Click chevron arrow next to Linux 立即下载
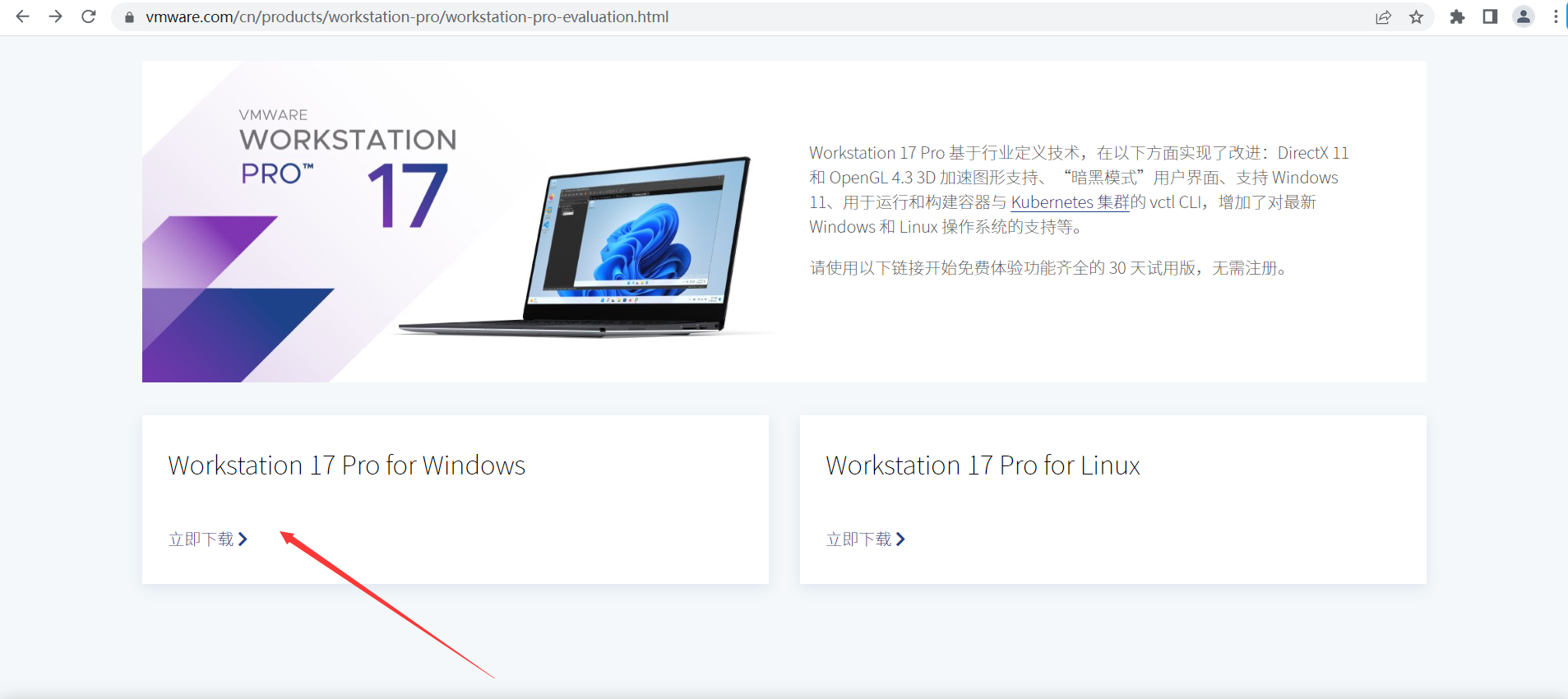This screenshot has width=1568, height=699. click(x=900, y=539)
